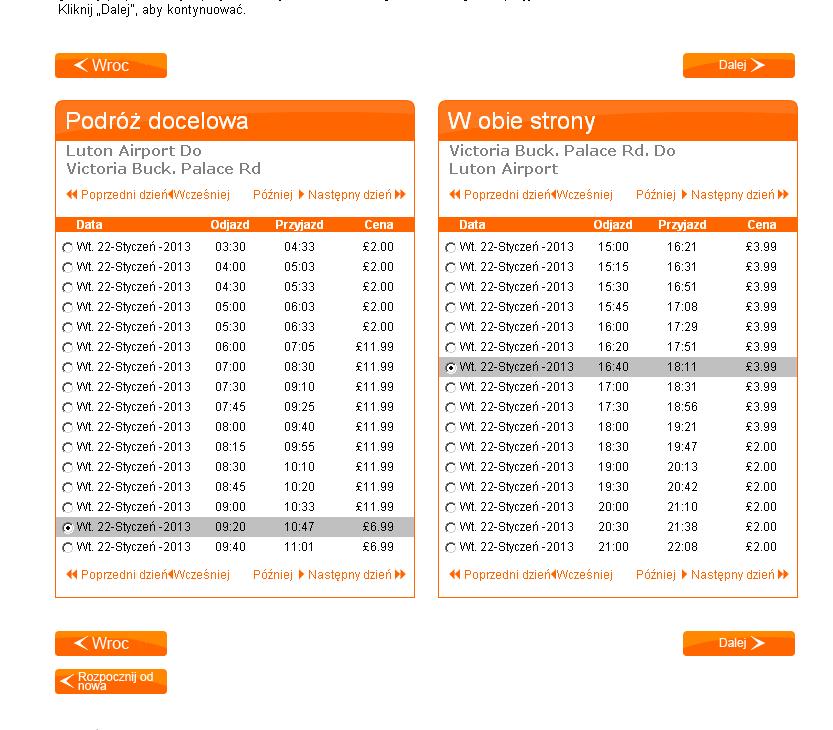This screenshot has height=730, width=833.
Task: Select outbound 09:00 departure radio button
Action: pyautogui.click(x=67, y=508)
